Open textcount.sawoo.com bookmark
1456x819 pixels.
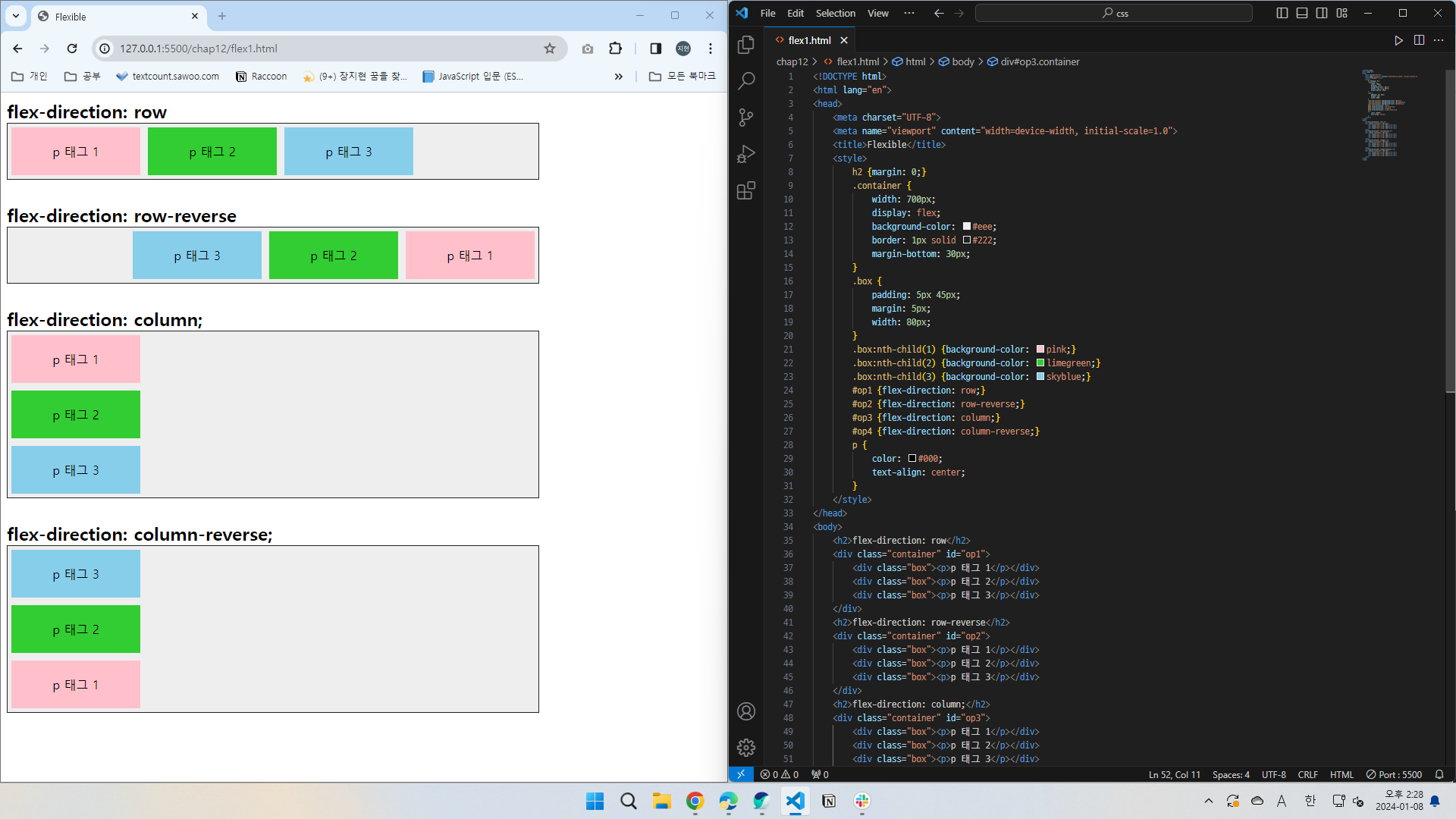click(x=168, y=77)
